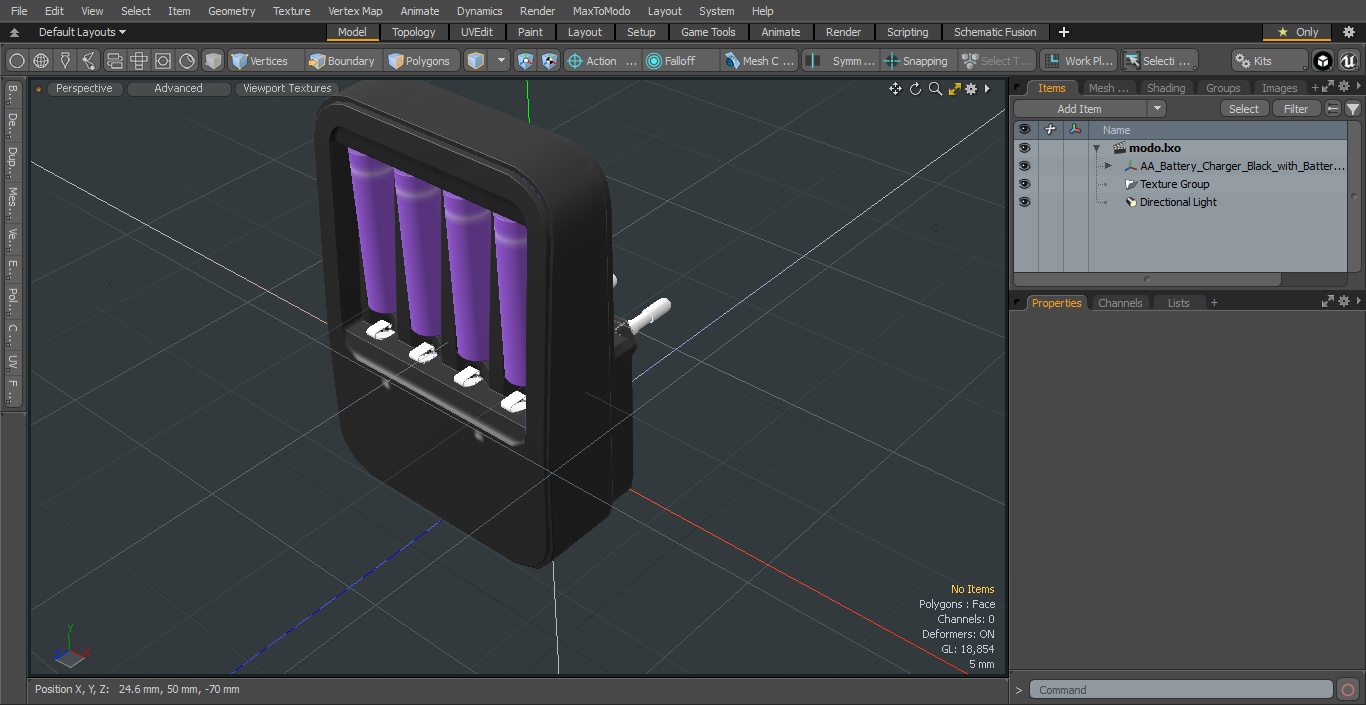
Task: Click the wireframe globe icon in the toolbar
Action: 41,61
